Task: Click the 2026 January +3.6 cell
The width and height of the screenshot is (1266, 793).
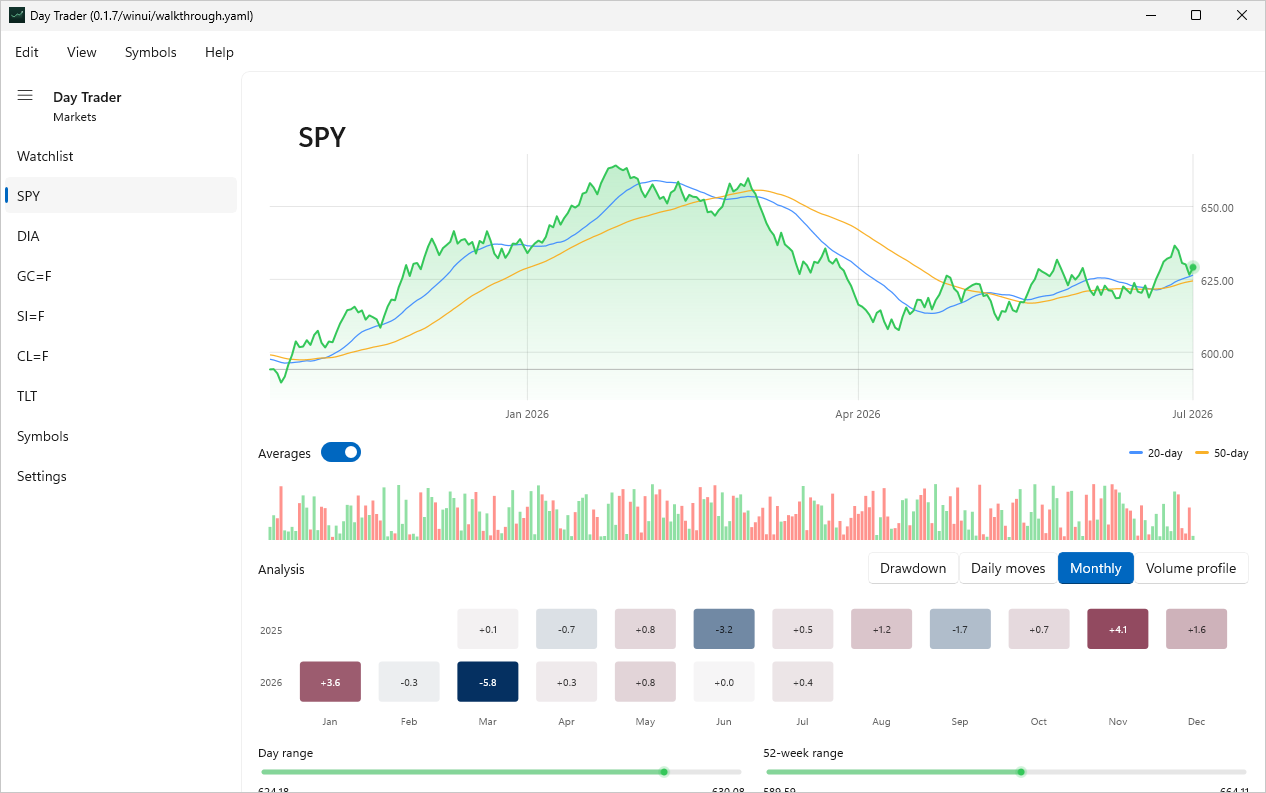Action: pos(330,682)
